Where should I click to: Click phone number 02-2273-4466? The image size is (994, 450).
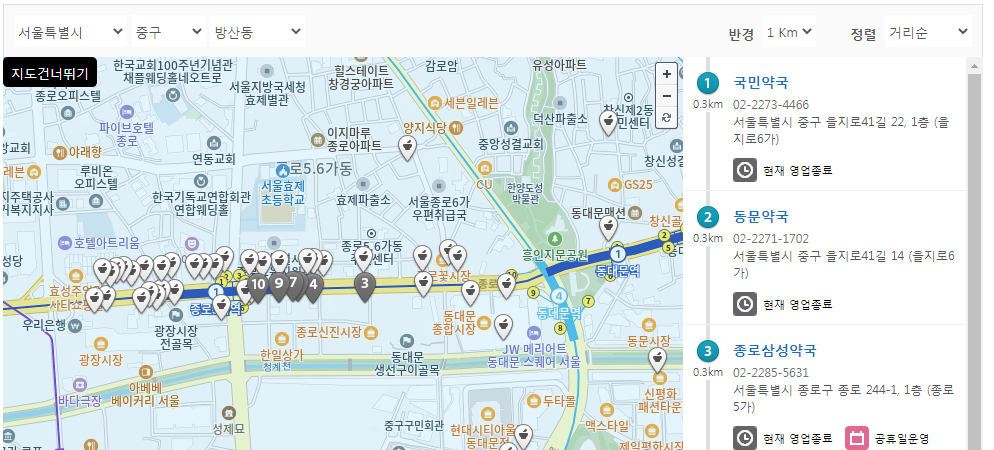click(x=771, y=105)
